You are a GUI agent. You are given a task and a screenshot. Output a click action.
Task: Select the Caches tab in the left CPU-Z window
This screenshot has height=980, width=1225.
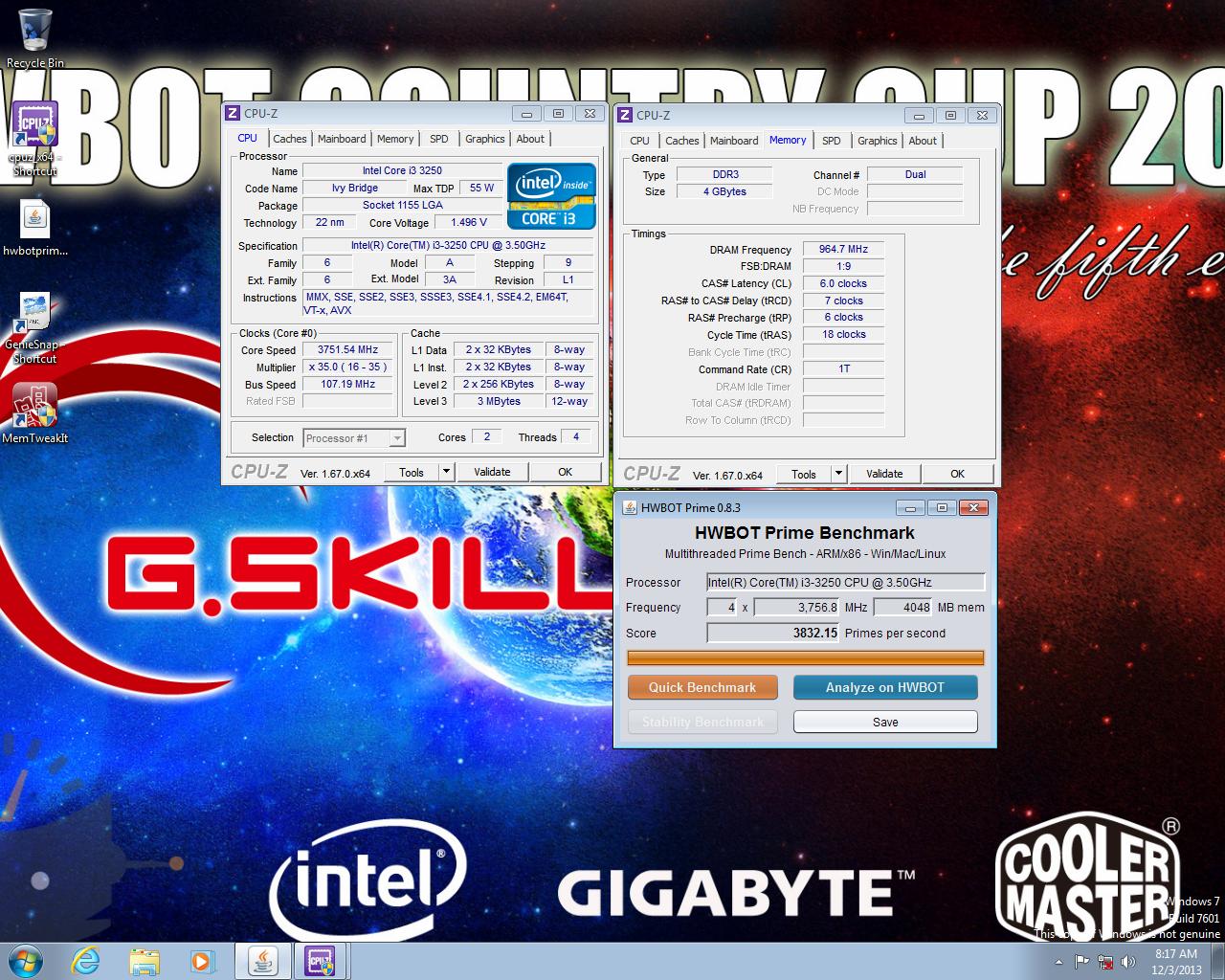[290, 139]
